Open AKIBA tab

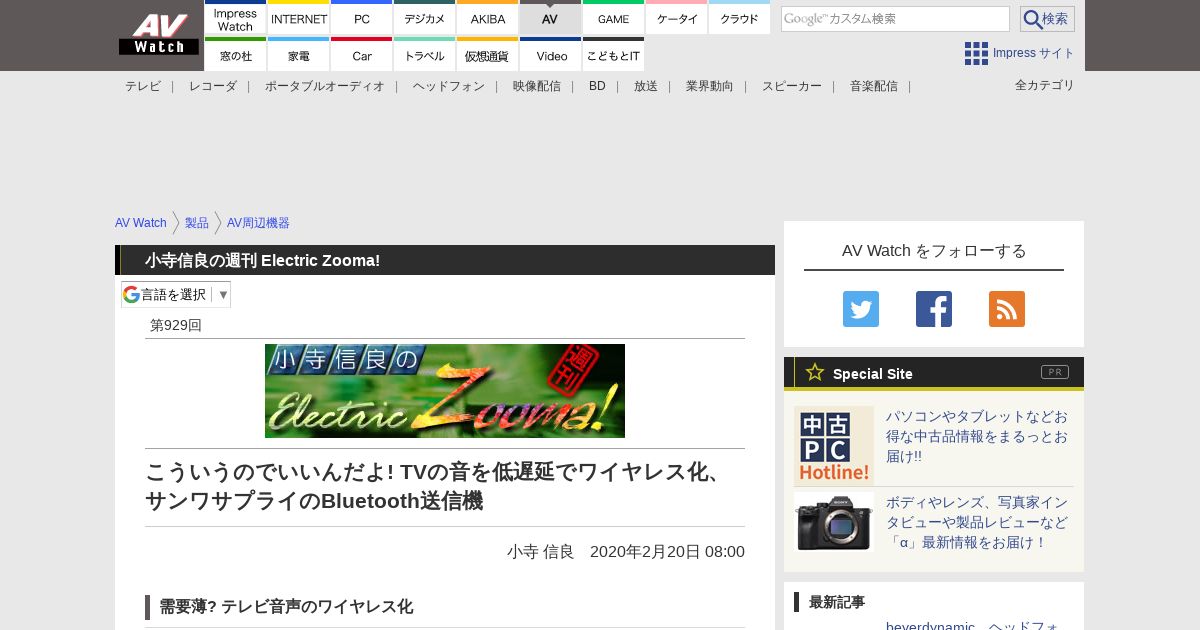488,18
